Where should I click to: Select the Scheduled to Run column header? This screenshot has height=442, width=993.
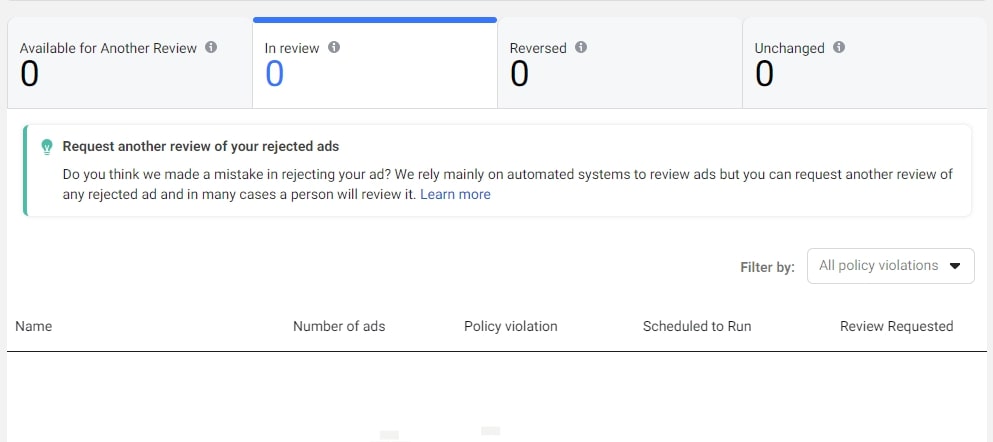[x=697, y=326]
